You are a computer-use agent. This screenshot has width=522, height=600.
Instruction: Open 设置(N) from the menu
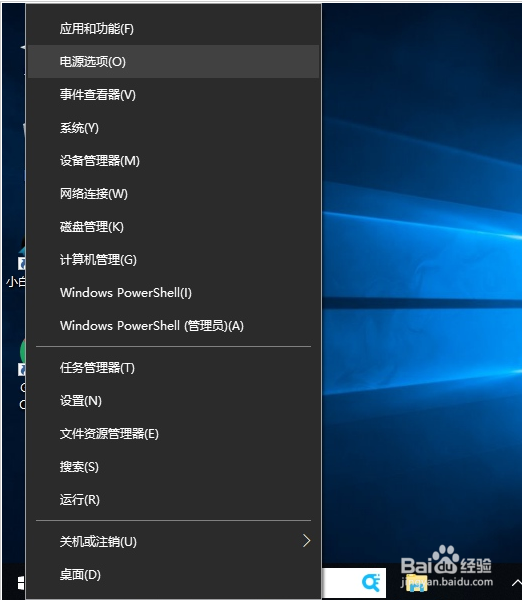[173, 401]
